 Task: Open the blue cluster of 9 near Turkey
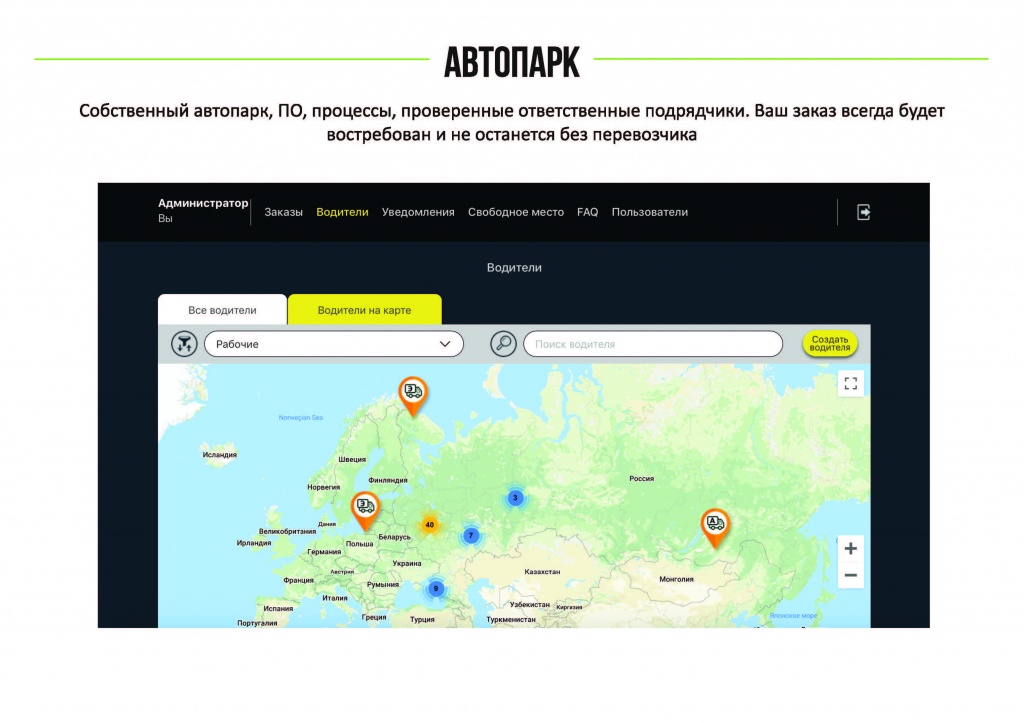click(x=436, y=588)
